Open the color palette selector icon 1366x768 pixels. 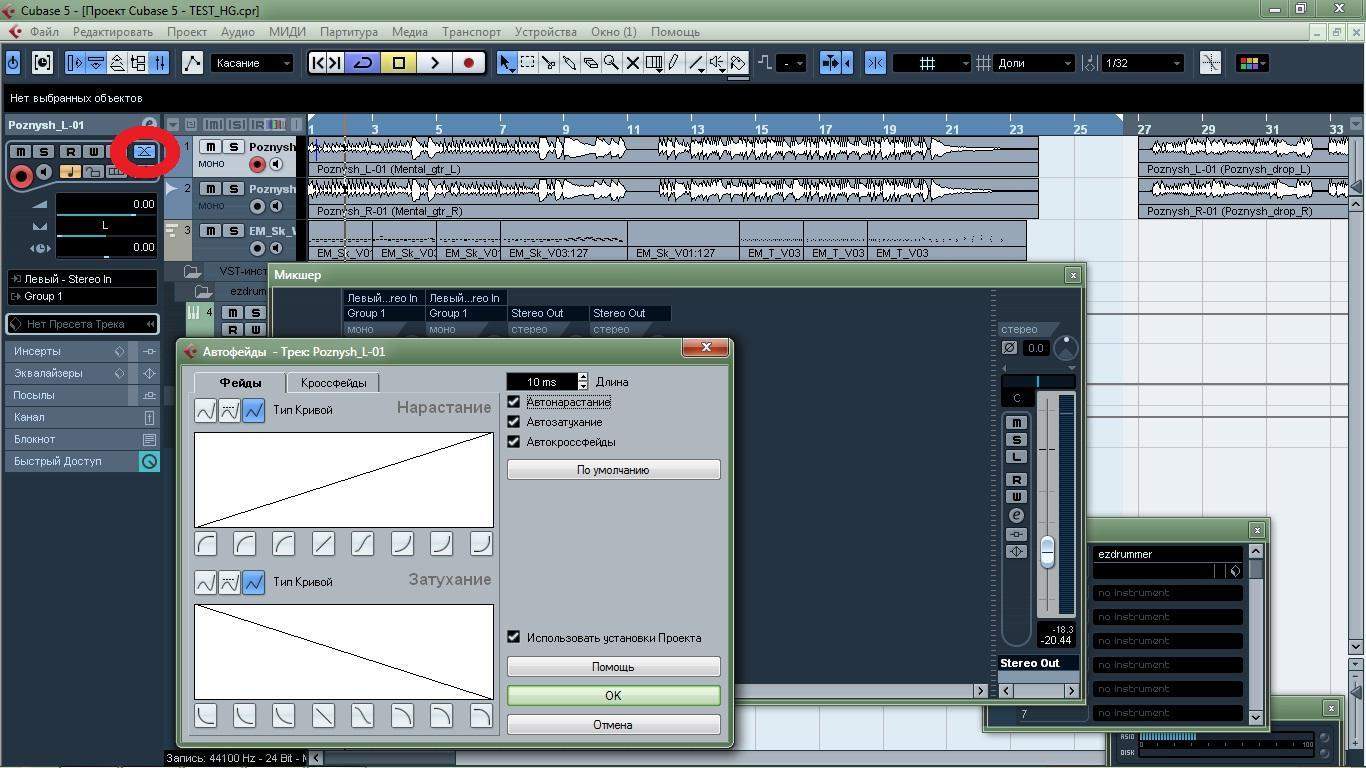click(x=1251, y=63)
